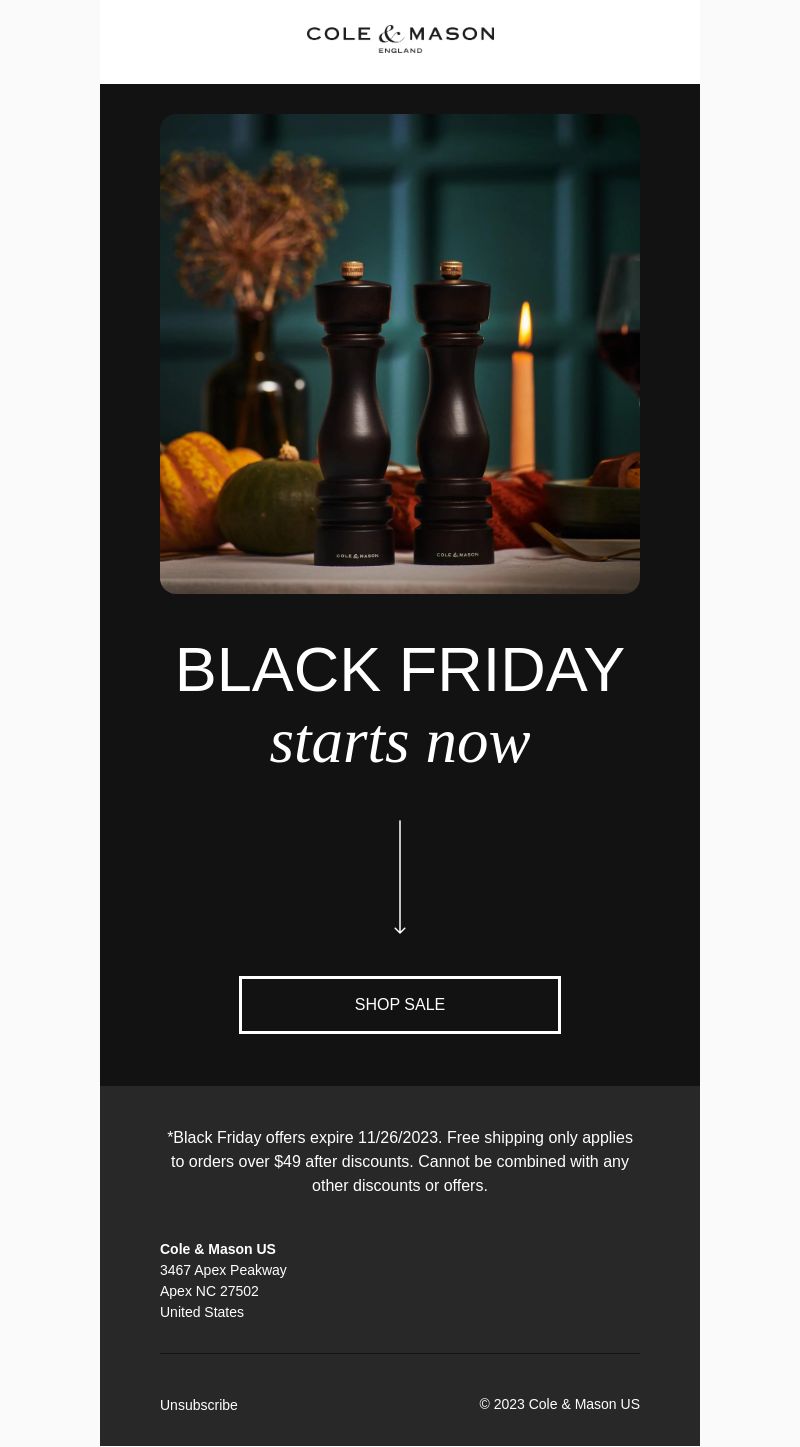Click the BLACK FRIDAY headline
800x1447 pixels.
coord(400,670)
